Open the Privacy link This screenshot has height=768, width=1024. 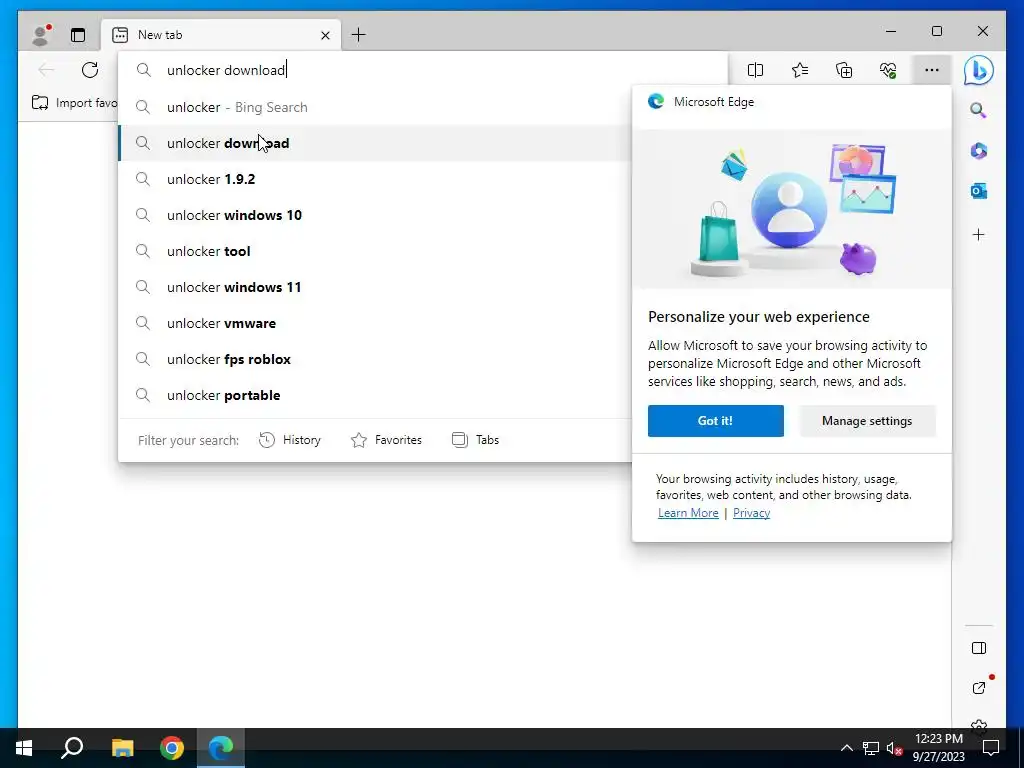[x=751, y=513]
